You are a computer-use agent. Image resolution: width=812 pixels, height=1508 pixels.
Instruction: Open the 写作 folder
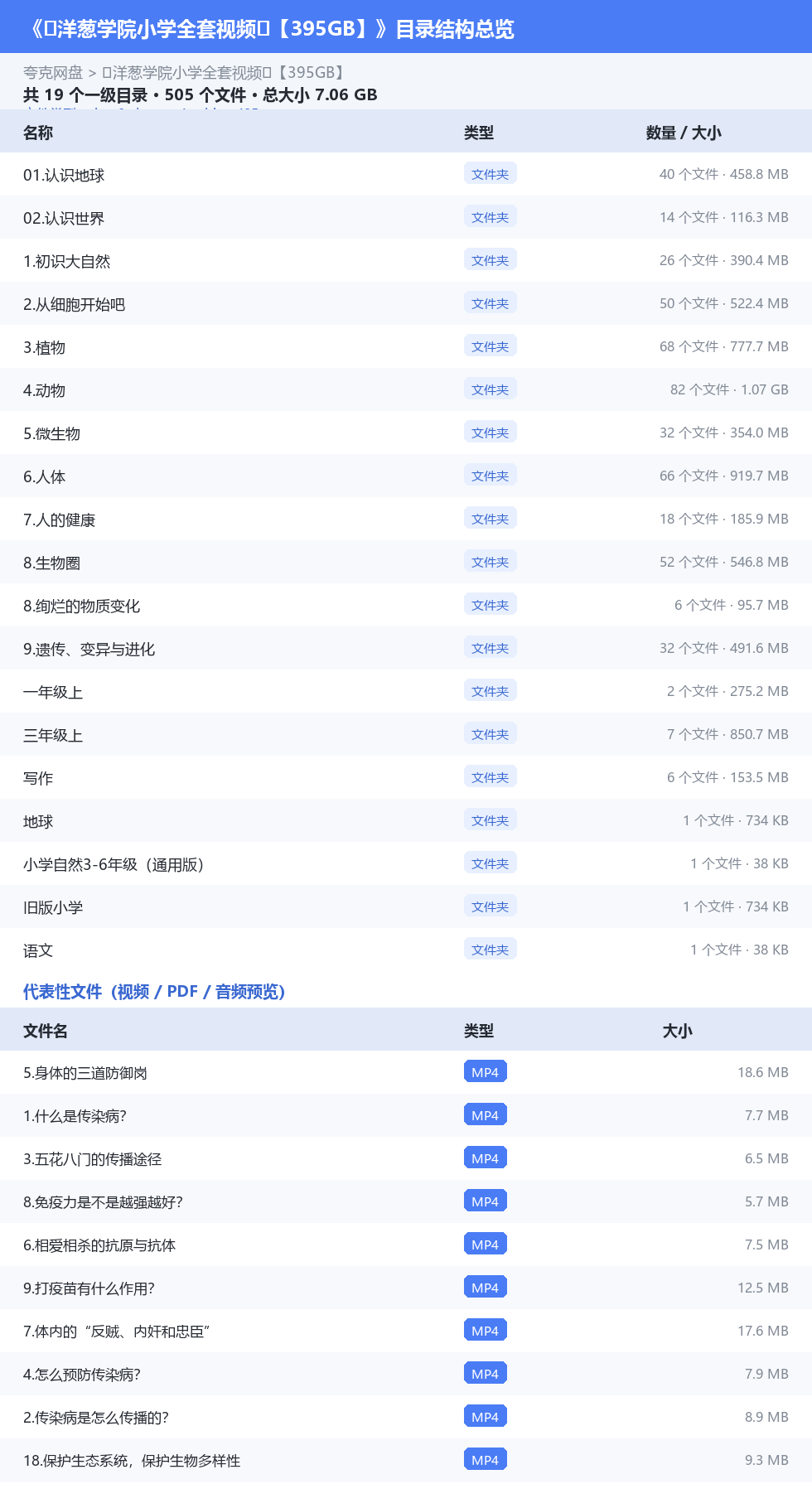pos(38,778)
